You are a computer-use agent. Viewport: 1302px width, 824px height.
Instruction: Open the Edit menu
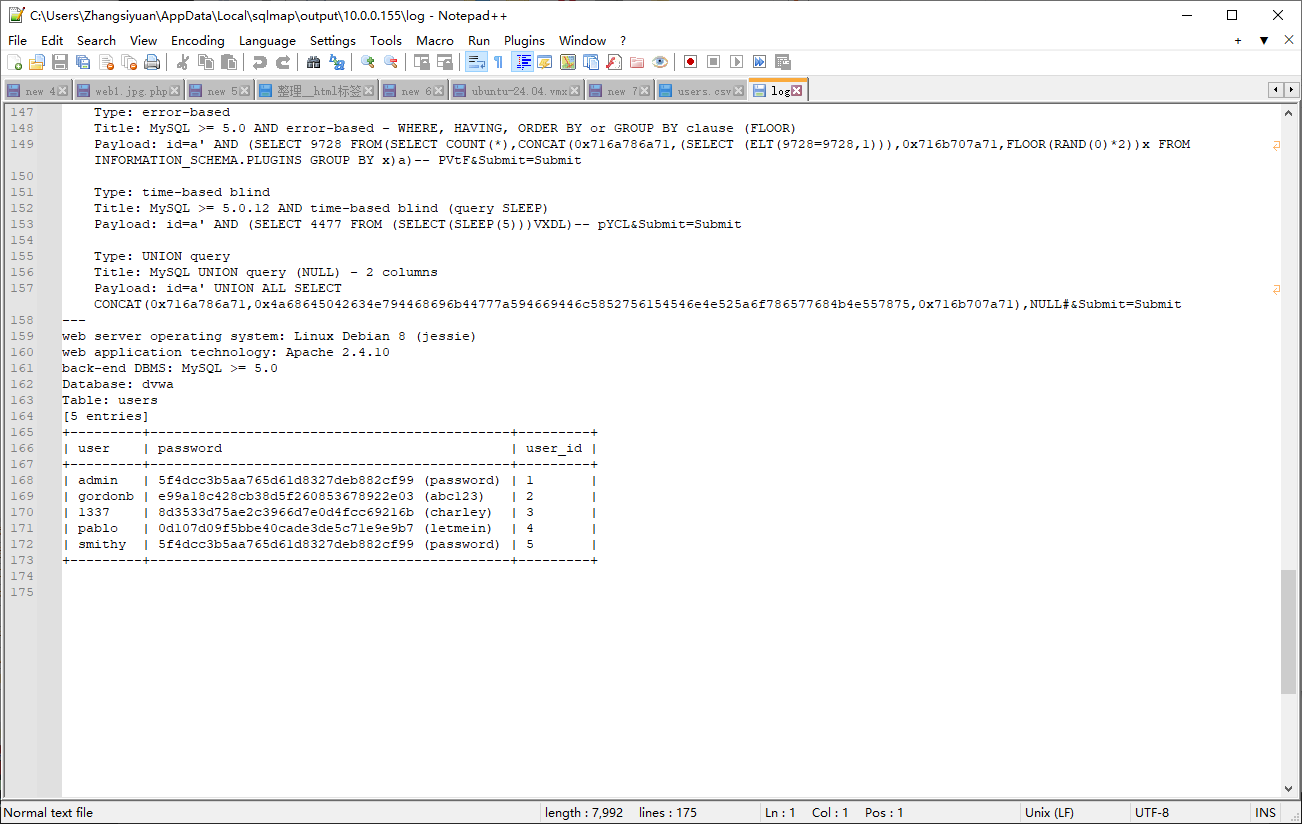click(x=52, y=40)
